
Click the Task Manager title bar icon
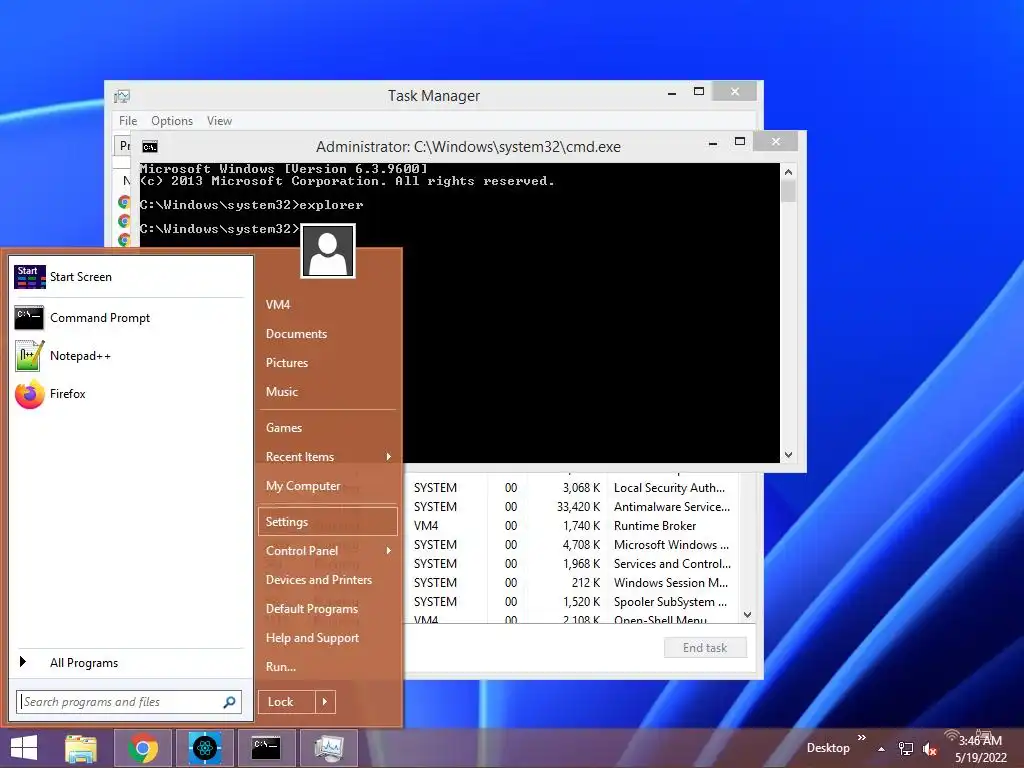click(x=122, y=96)
